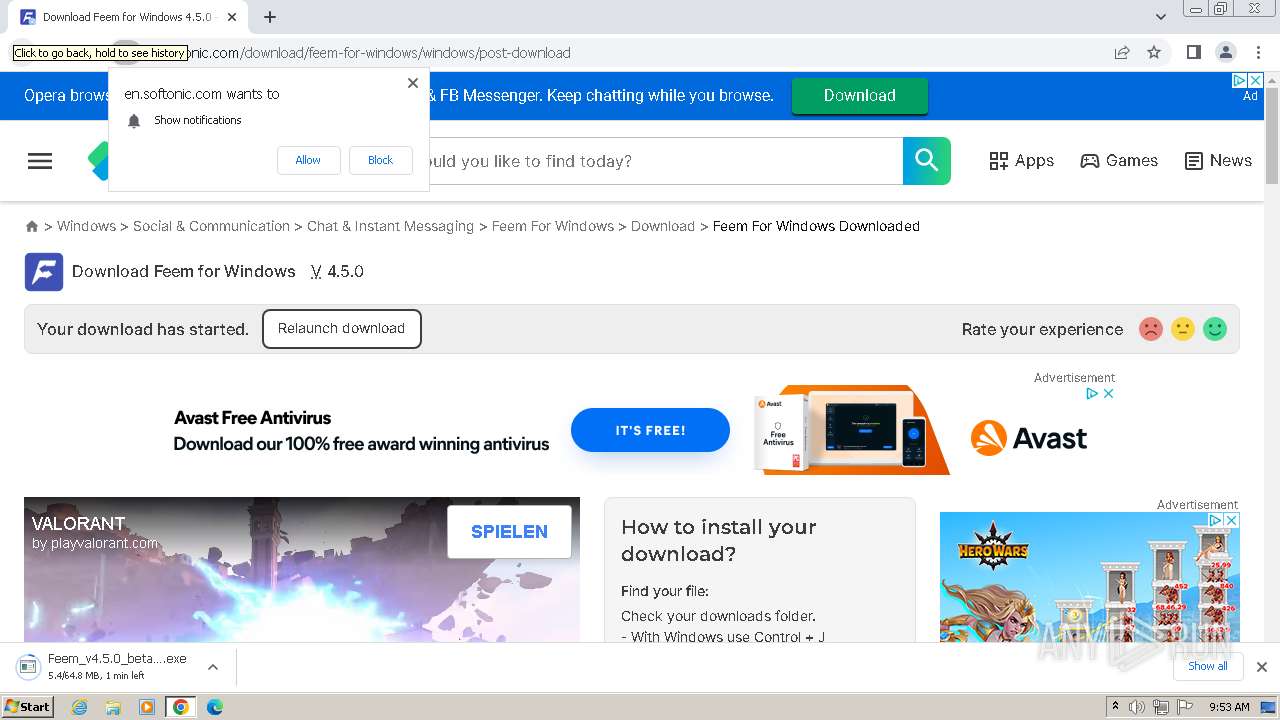Open Chat & Instant Messaging breadcrumb
Viewport: 1280px width, 720px height.
point(390,226)
